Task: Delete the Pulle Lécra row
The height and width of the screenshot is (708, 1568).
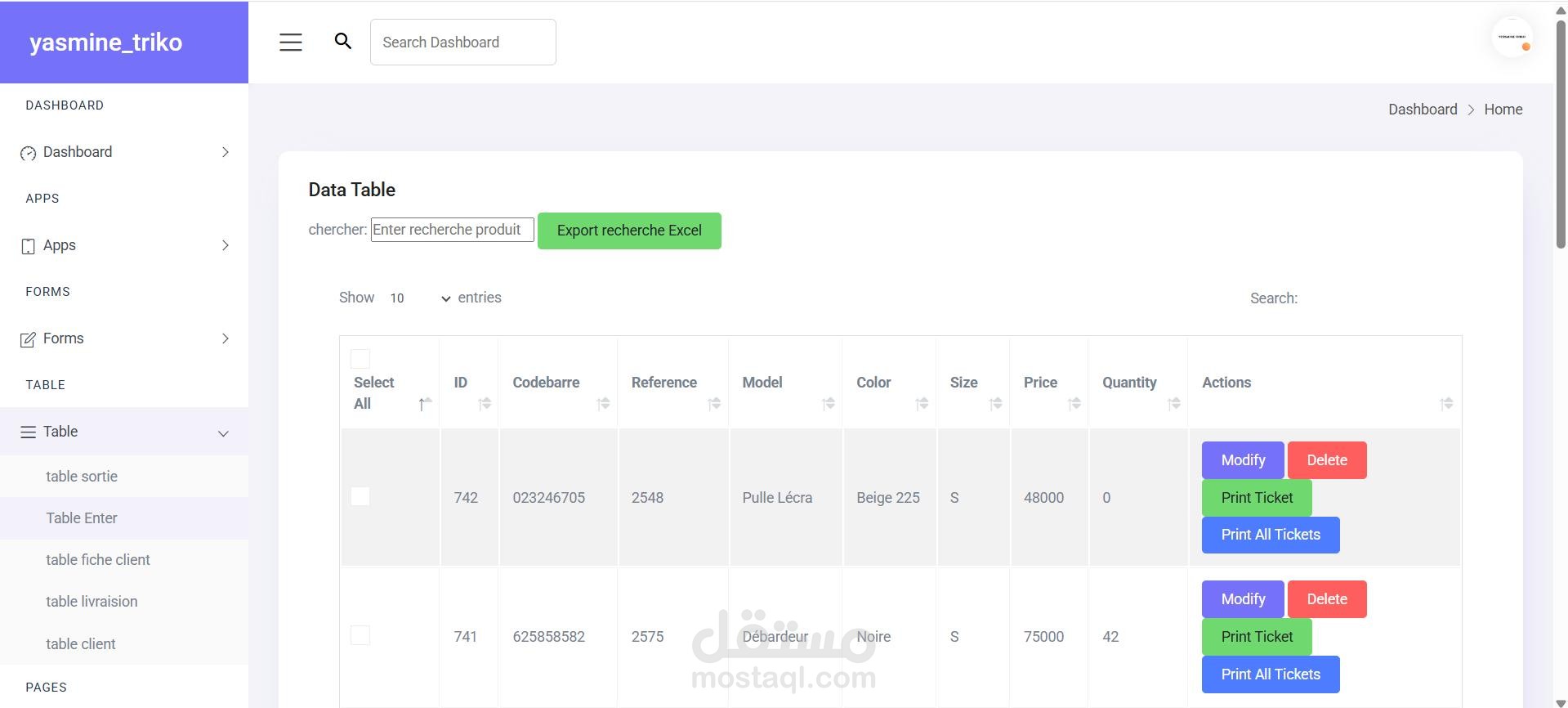Action: (x=1327, y=460)
